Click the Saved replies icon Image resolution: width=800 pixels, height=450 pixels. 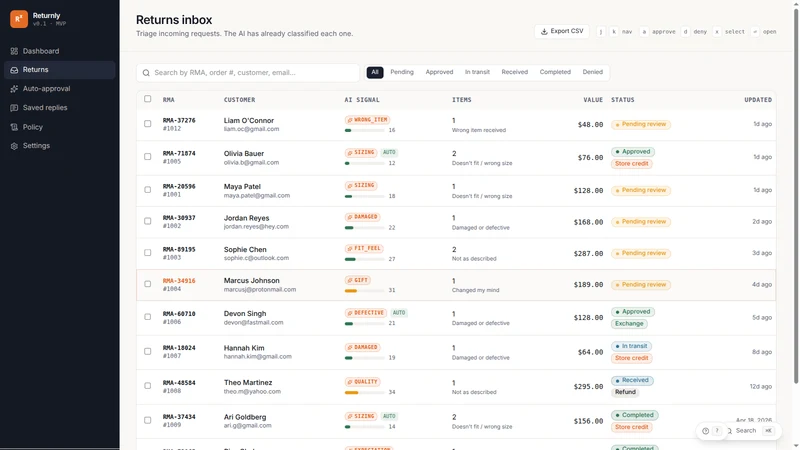point(14,108)
